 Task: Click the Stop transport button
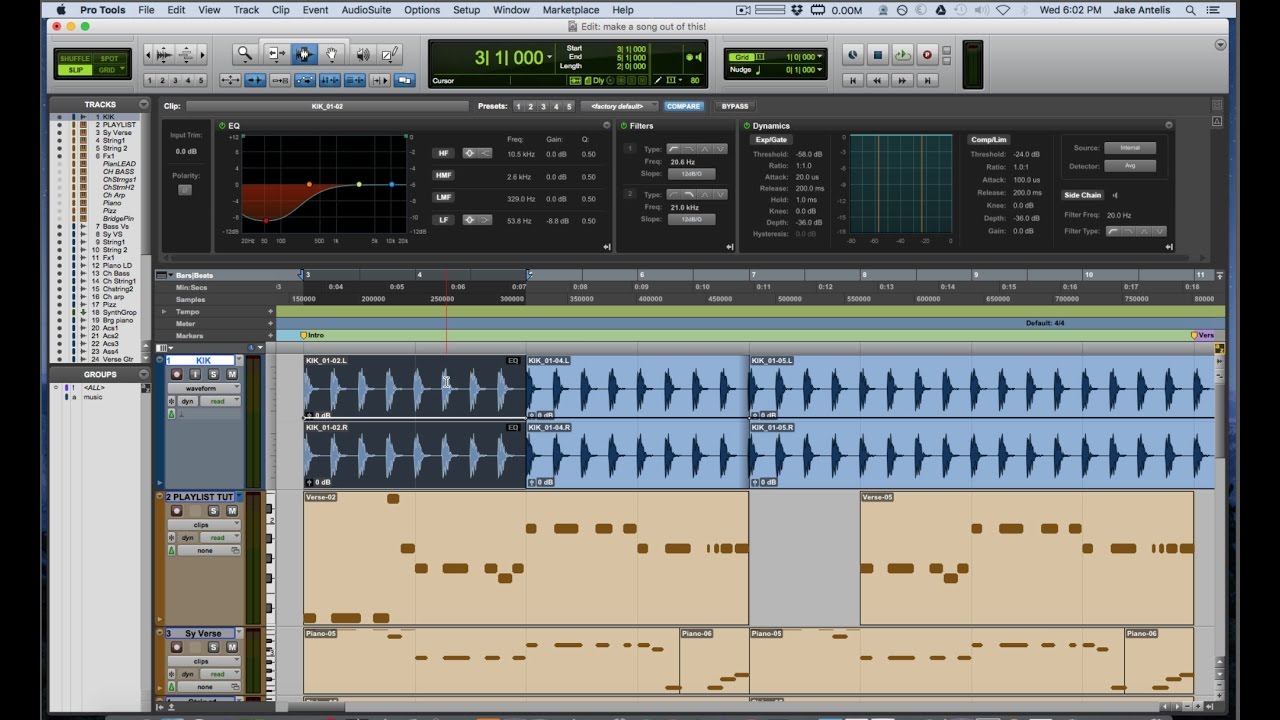click(877, 56)
